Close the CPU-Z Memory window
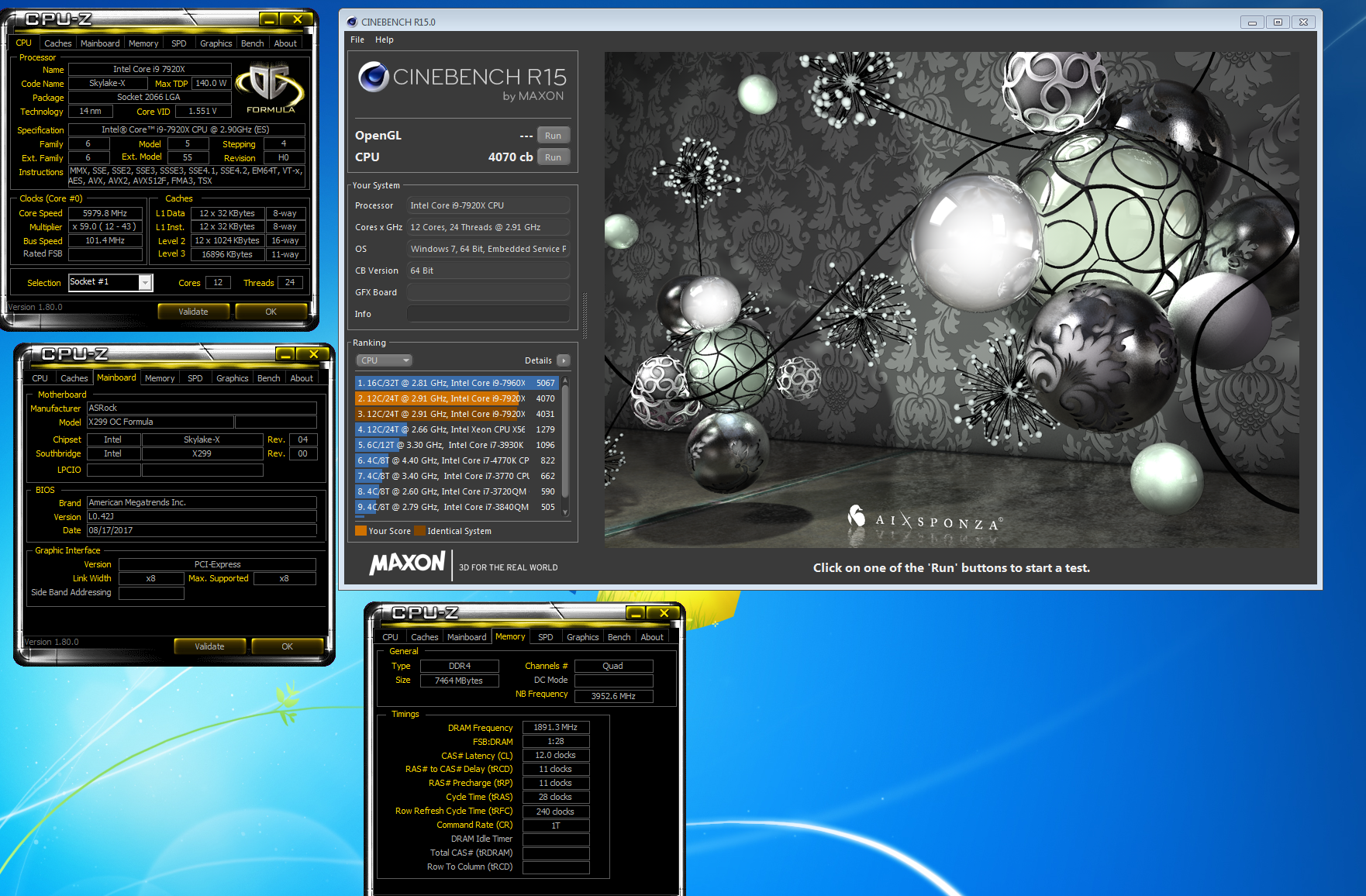 tap(664, 612)
